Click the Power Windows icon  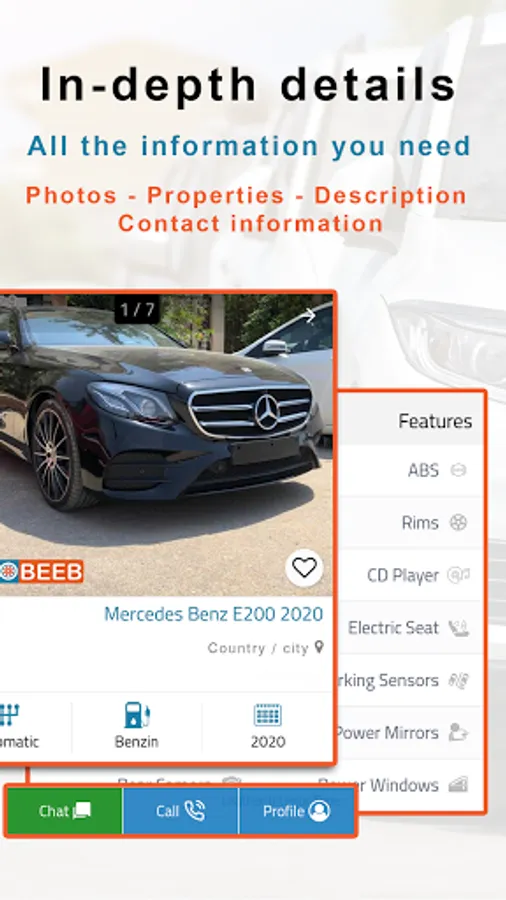458,785
